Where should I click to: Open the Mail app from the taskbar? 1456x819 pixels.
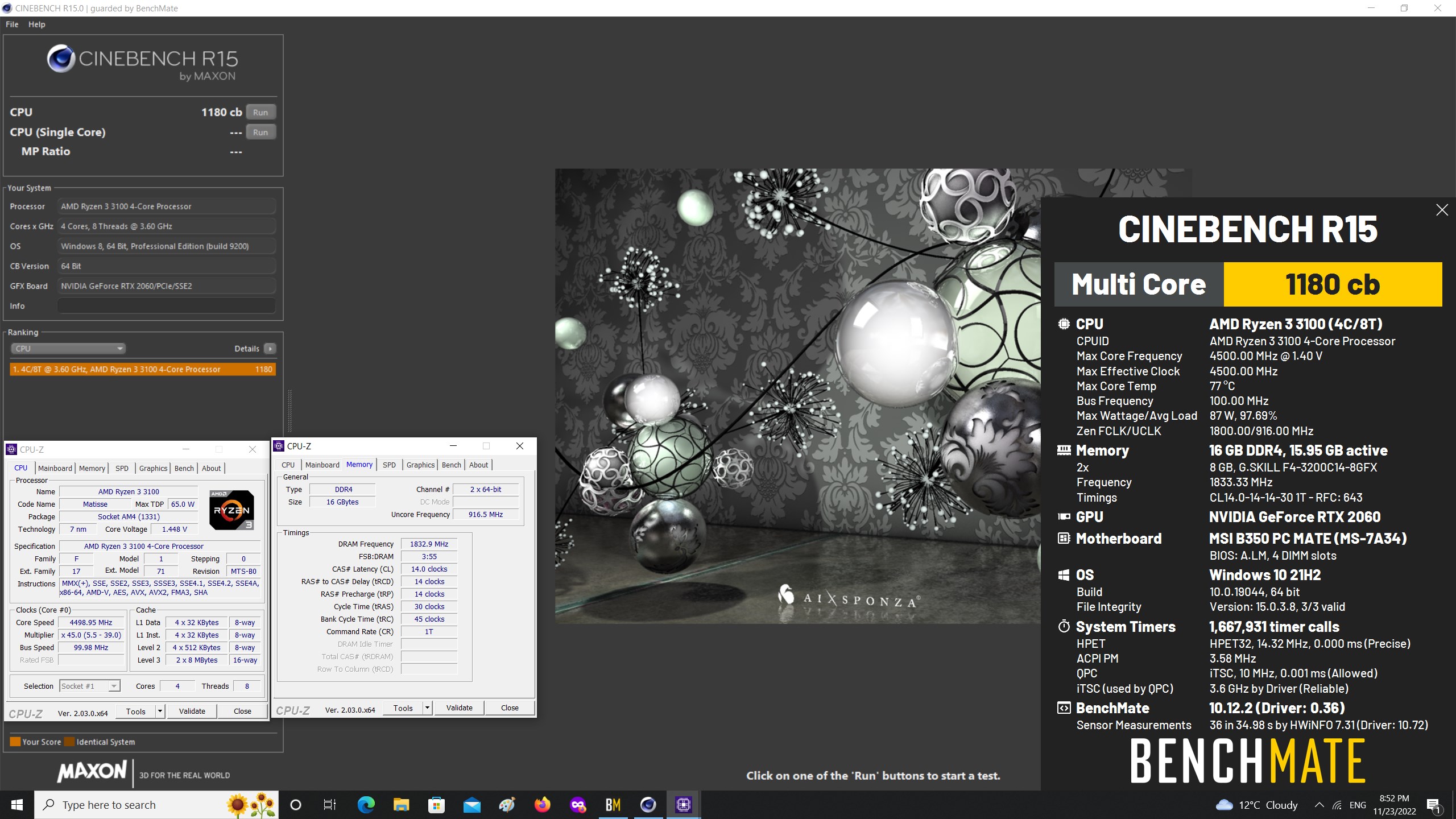(x=471, y=805)
